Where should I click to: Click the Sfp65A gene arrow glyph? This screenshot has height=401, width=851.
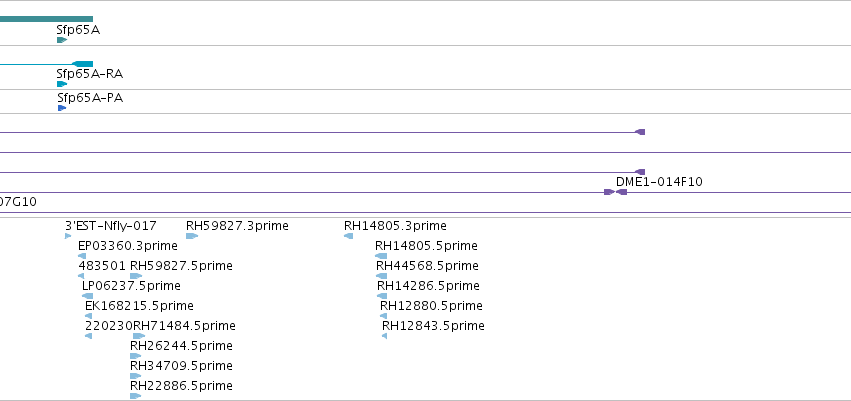pyautogui.click(x=62, y=40)
